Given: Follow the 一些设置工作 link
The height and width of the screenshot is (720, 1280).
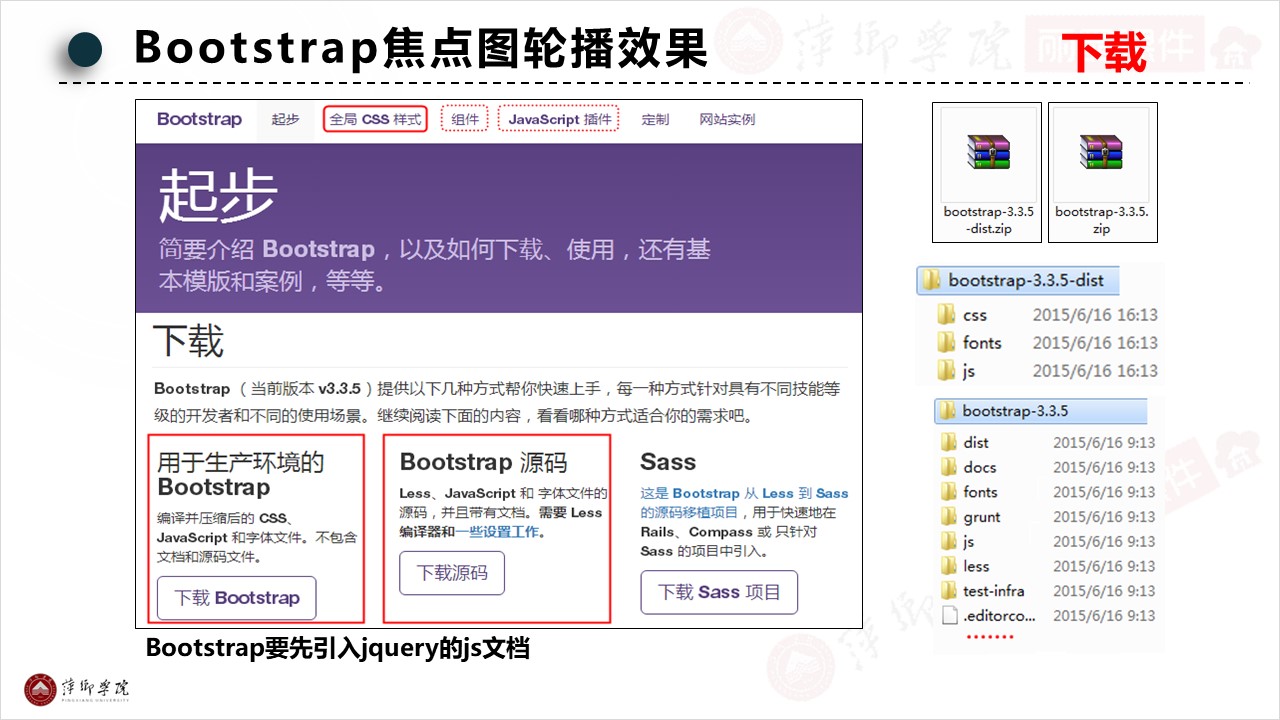Looking at the screenshot, I should pyautogui.click(x=498, y=532).
